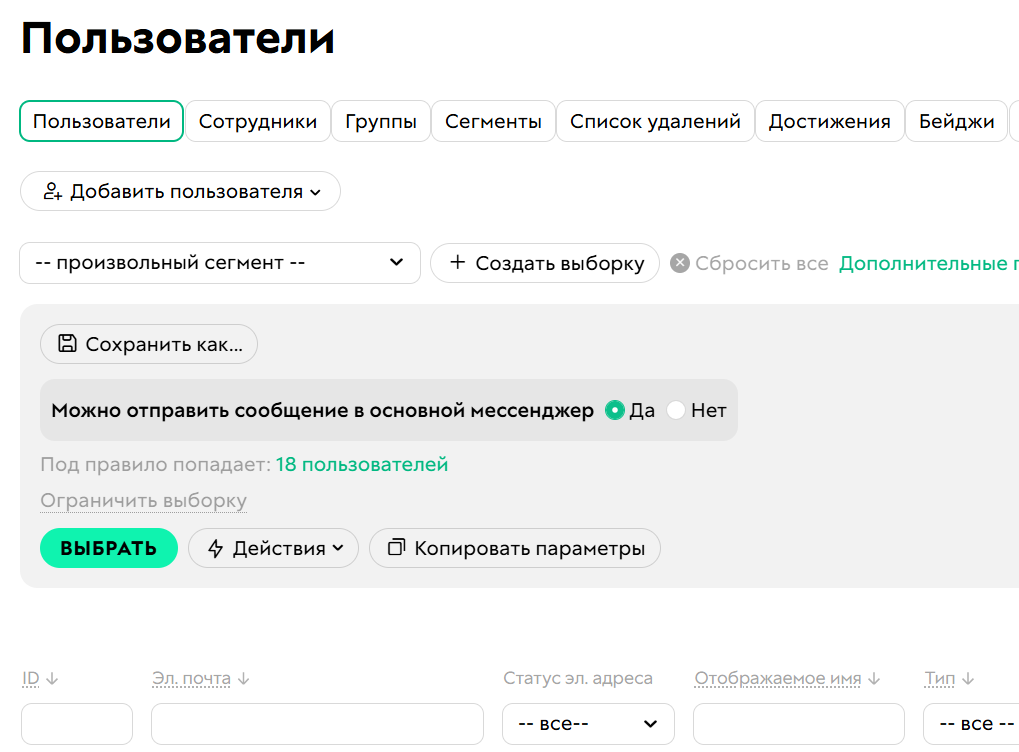The width and height of the screenshot is (1019, 752).
Task: Click the sort arrow on the ID column
Action: point(49,678)
